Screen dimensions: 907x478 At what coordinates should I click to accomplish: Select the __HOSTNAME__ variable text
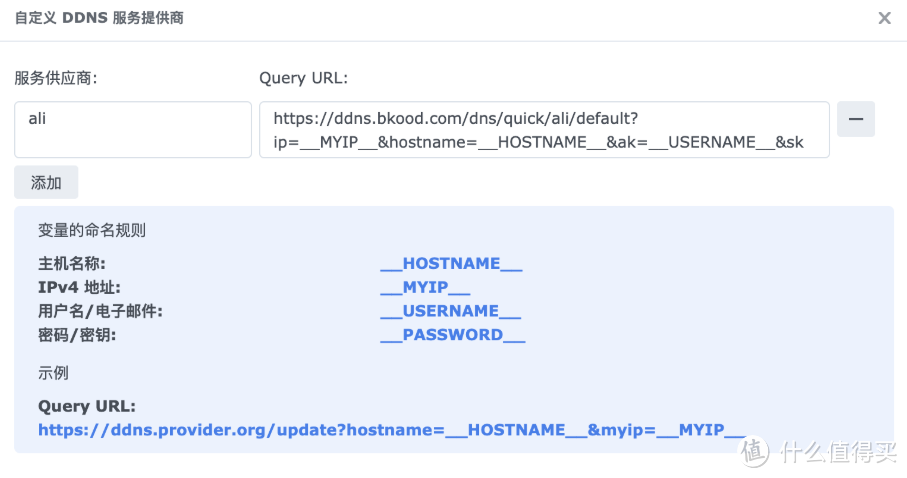(x=452, y=264)
